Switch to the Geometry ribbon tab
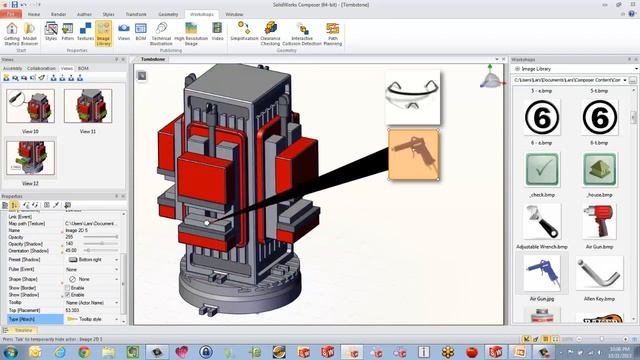This screenshot has width=640, height=360. click(168, 14)
